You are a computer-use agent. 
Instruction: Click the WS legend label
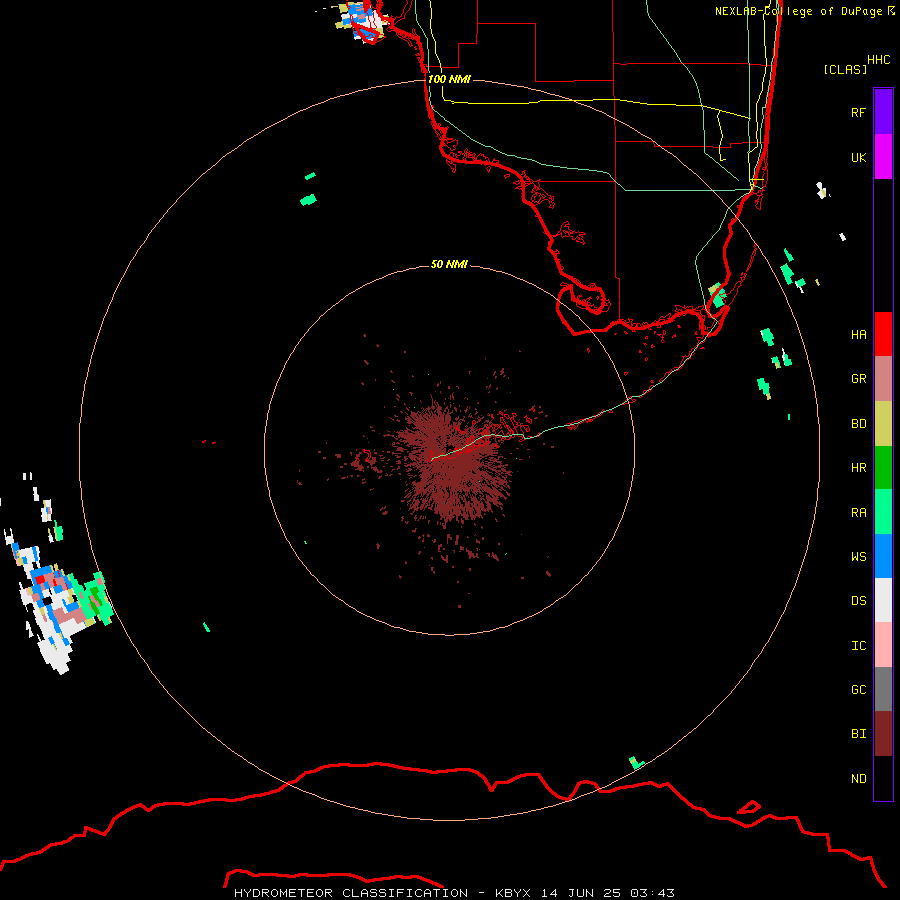click(858, 556)
